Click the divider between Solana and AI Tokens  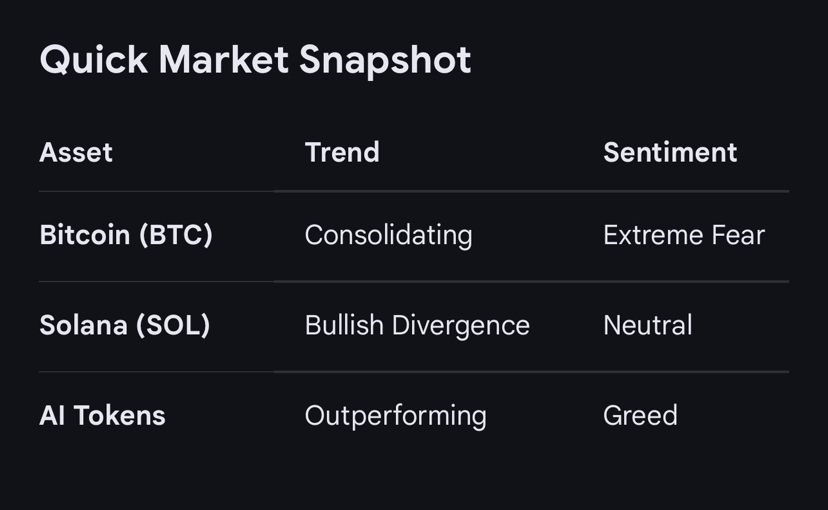pyautogui.click(x=414, y=372)
